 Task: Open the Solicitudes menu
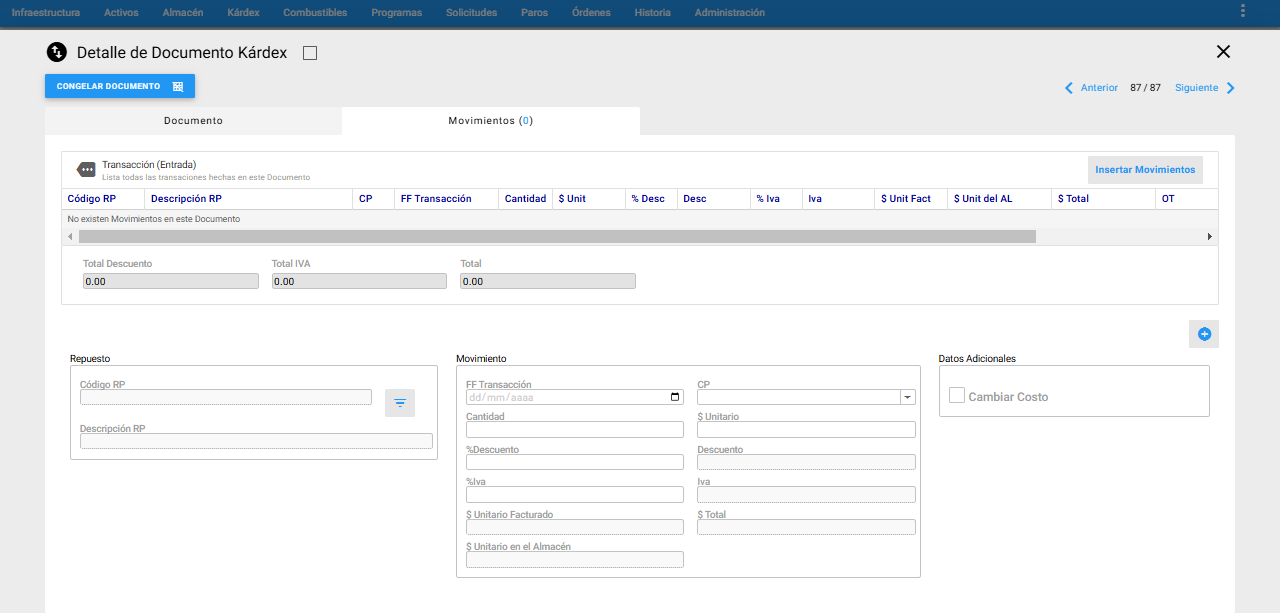[x=471, y=13]
